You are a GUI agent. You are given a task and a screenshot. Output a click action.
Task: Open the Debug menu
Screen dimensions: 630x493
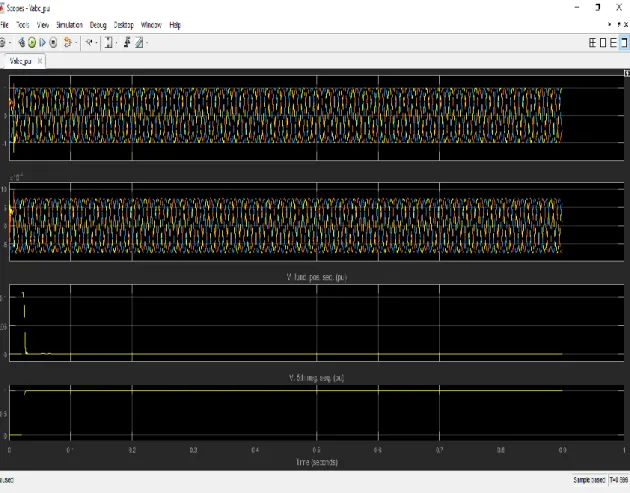coord(98,25)
